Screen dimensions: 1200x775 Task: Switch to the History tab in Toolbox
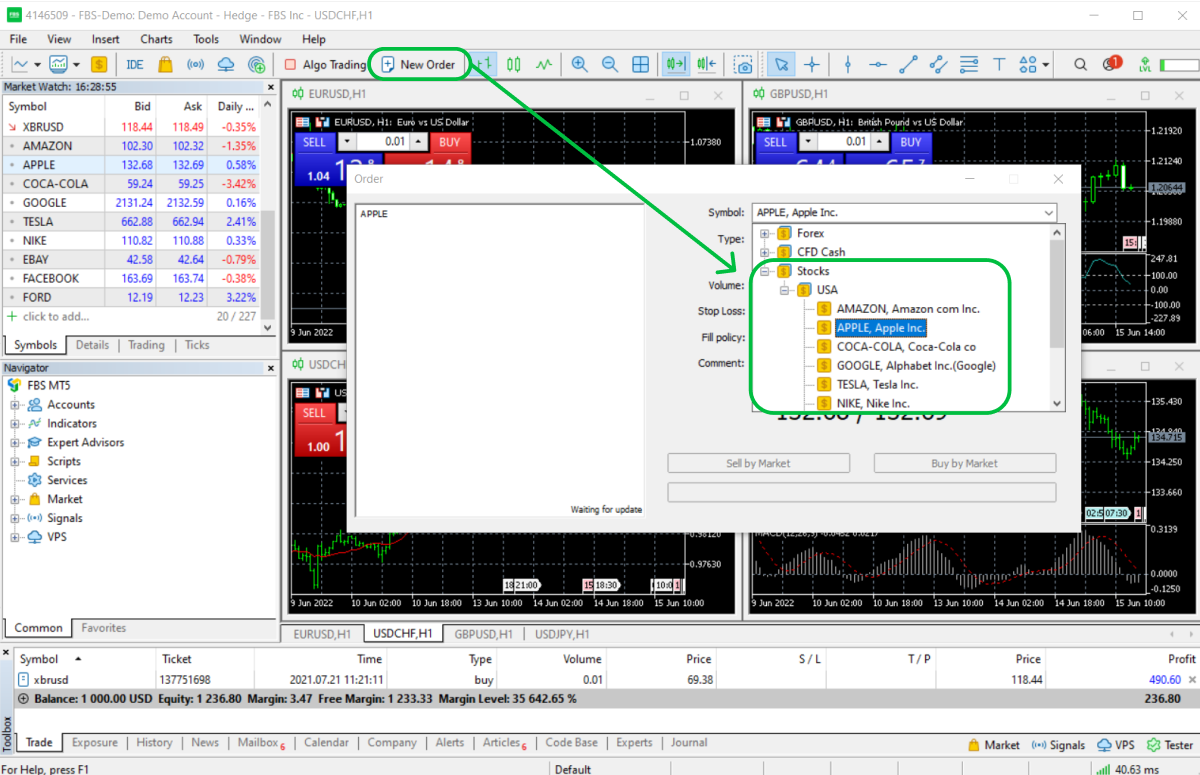[x=154, y=743]
